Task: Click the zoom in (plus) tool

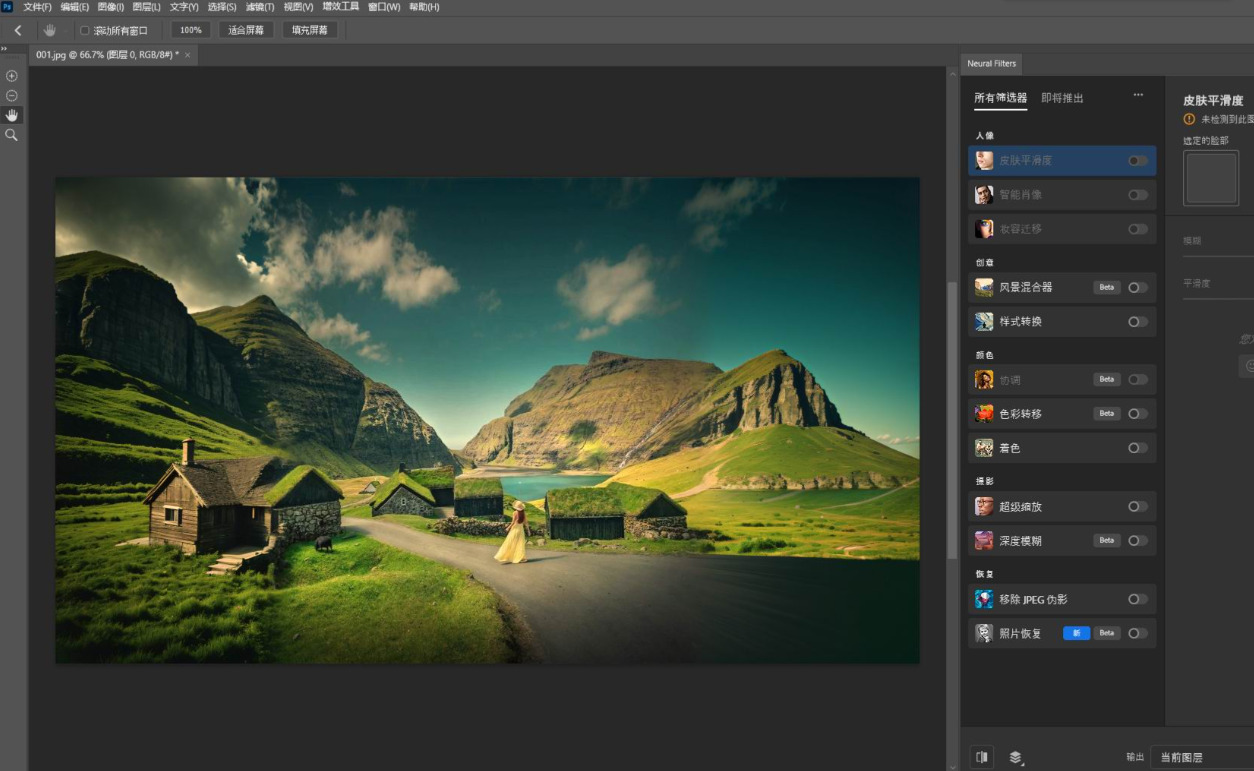Action: click(12, 76)
